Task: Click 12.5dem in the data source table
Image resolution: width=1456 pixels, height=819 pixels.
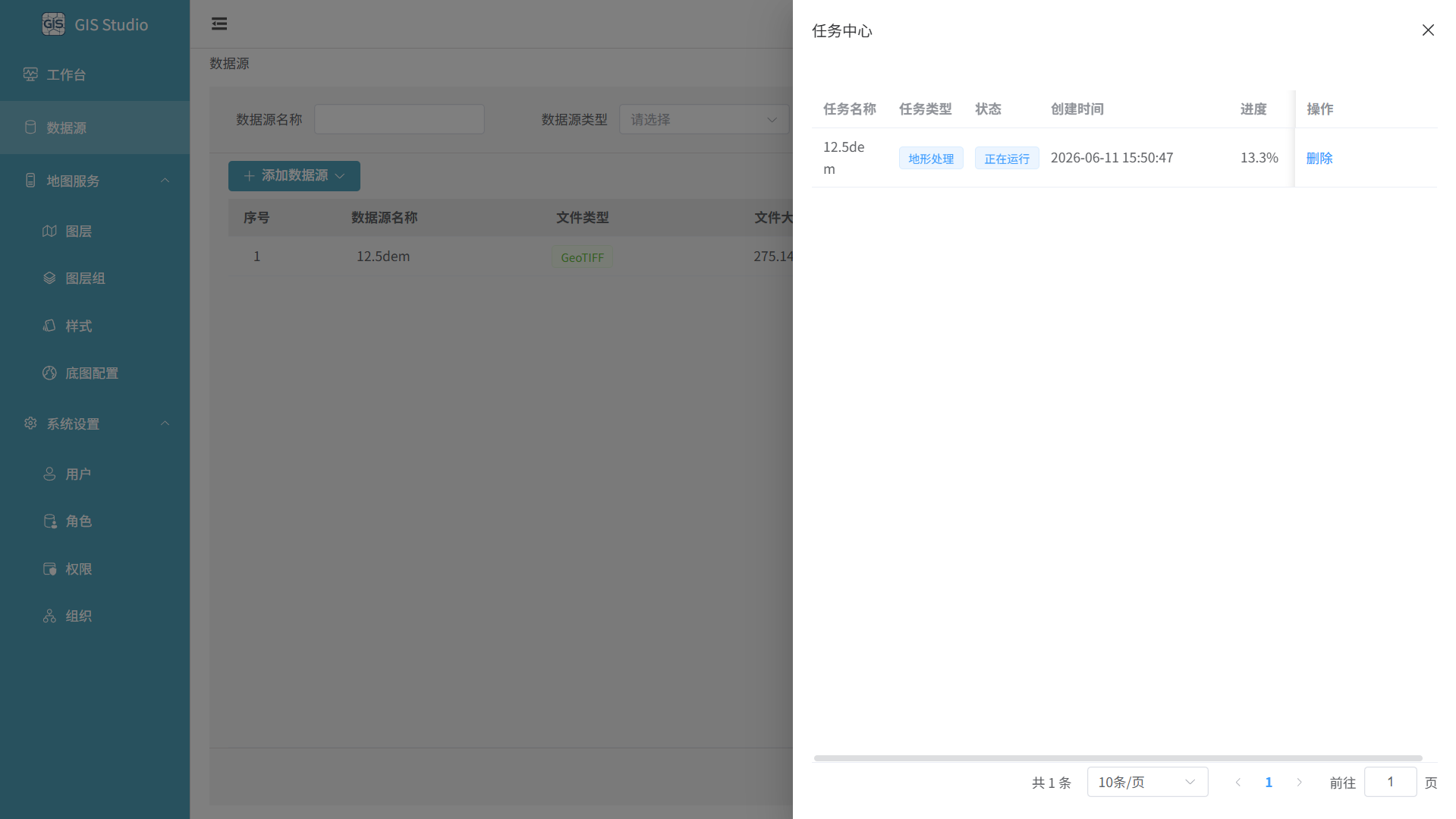Action: tap(383, 257)
